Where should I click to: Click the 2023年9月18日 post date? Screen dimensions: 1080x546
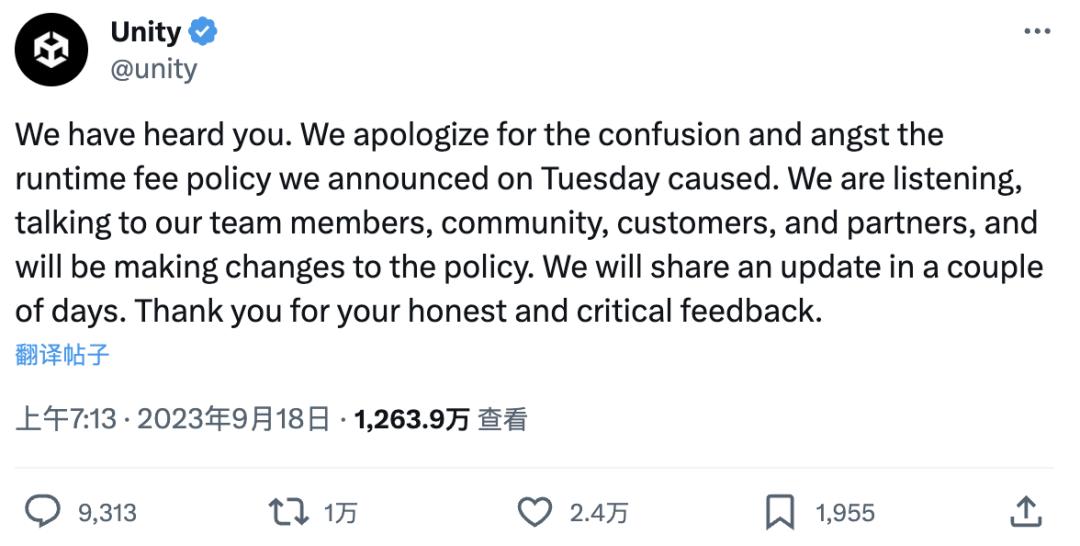[x=233, y=420]
